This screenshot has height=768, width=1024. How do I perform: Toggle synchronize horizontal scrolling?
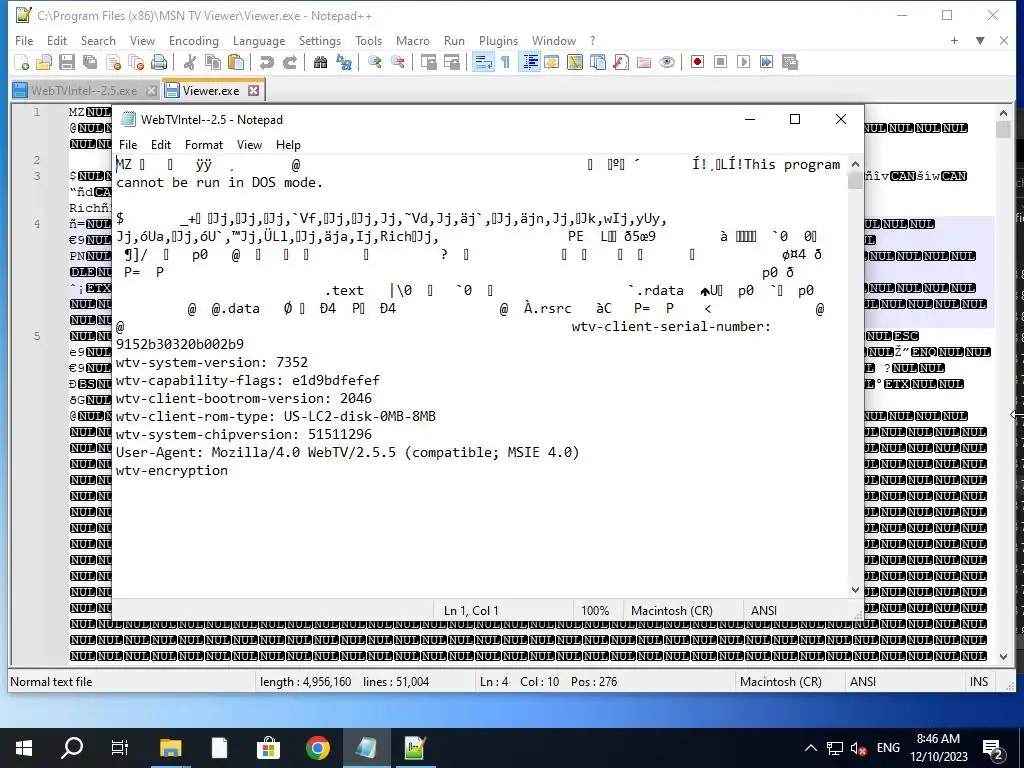point(451,62)
